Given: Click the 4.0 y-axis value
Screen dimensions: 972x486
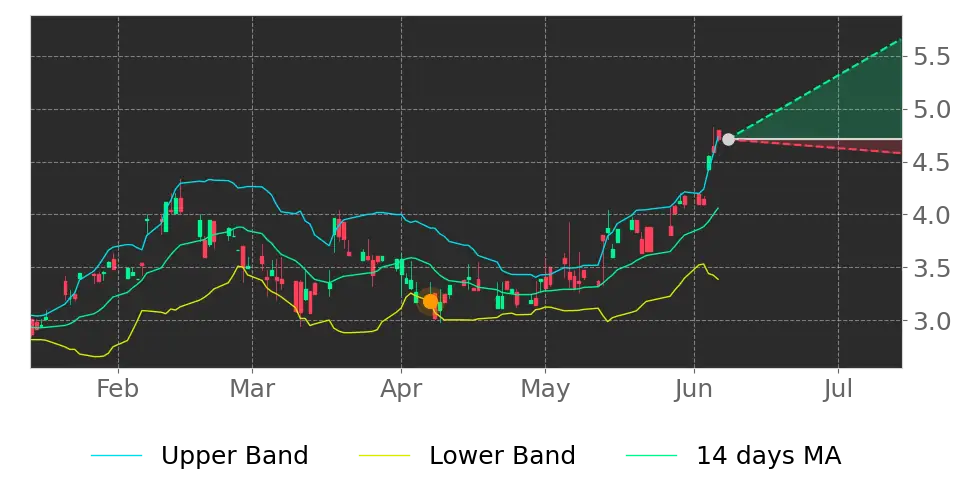Looking at the screenshot, I should pos(932,215).
